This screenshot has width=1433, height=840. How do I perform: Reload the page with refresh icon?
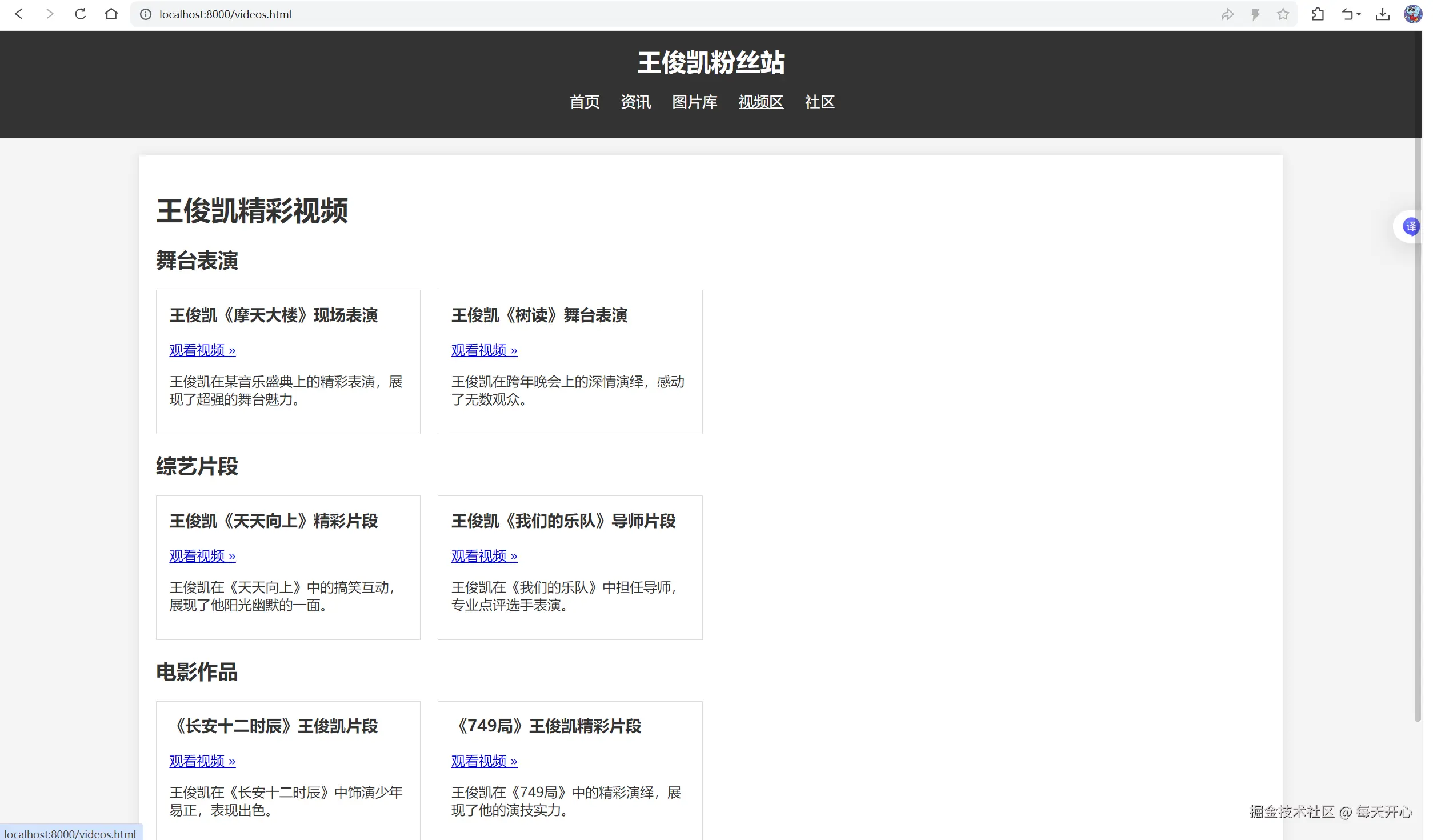pyautogui.click(x=81, y=14)
